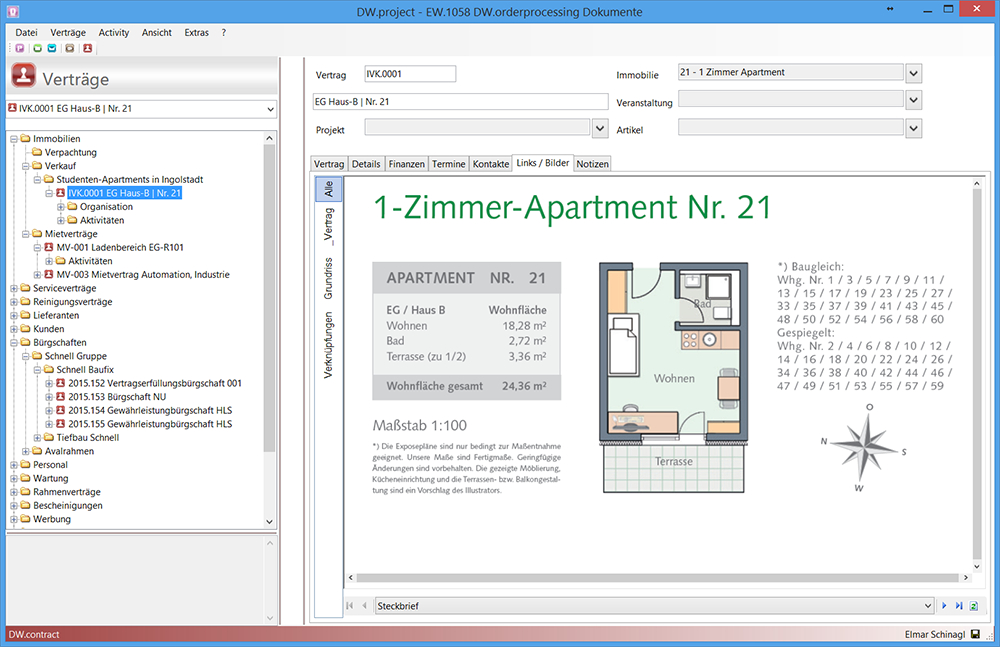
Task: Open the Datei menu
Action: coord(26,33)
